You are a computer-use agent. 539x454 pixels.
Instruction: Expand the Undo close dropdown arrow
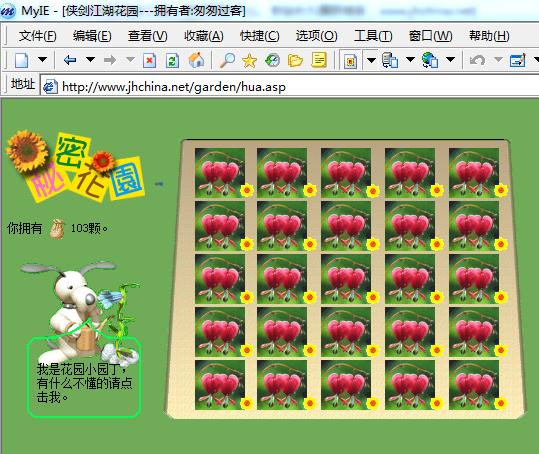point(498,59)
